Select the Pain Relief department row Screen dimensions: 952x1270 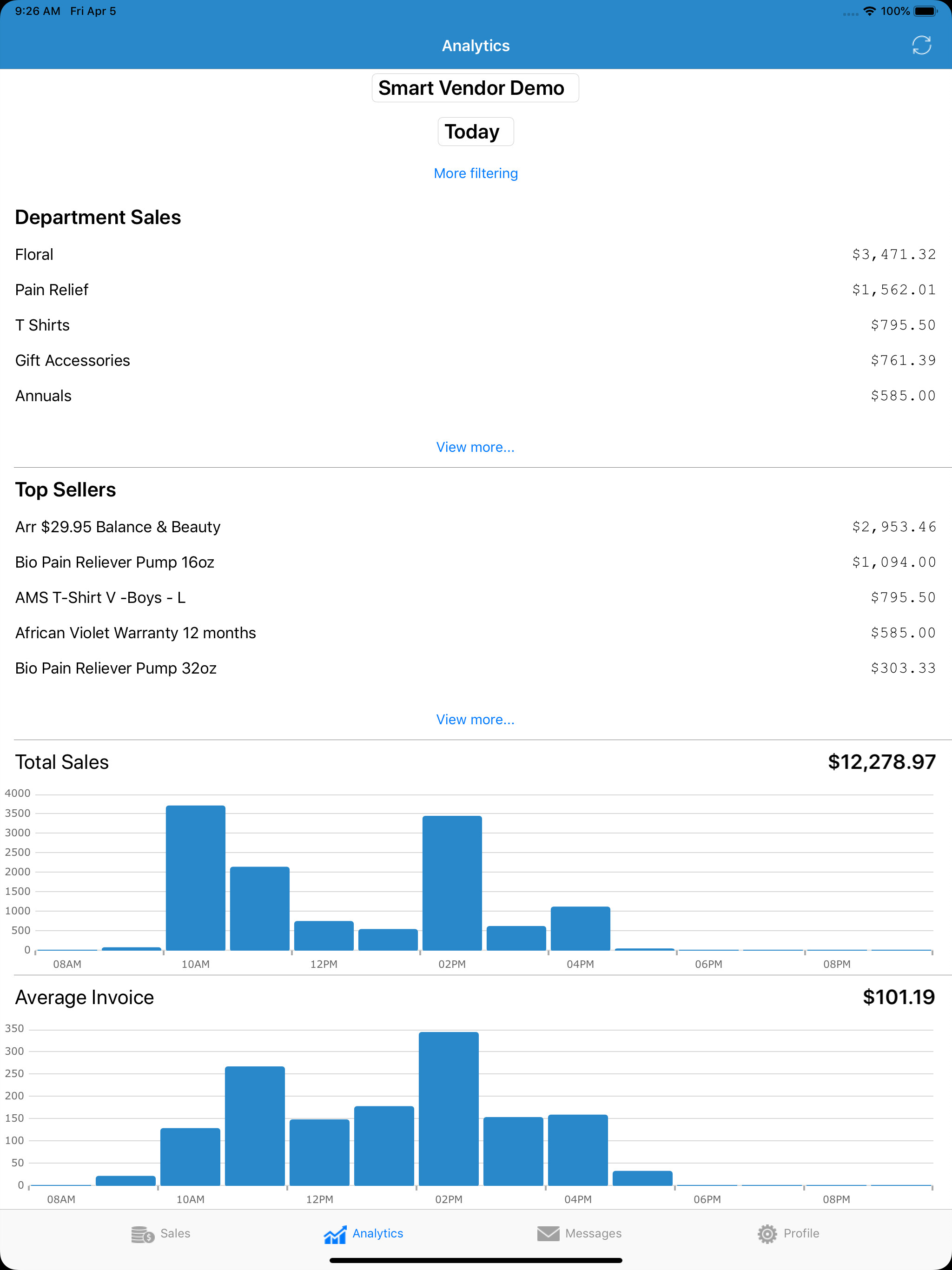click(476, 290)
